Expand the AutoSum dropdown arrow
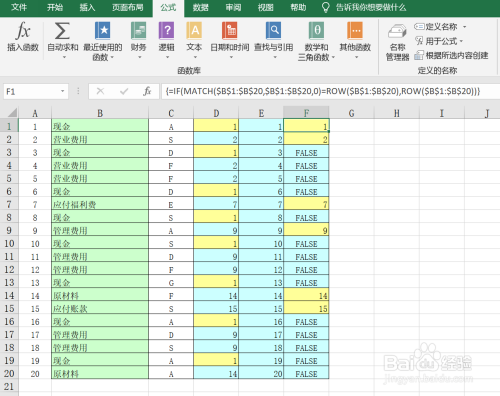This screenshot has height=396, width=500. tap(64, 57)
